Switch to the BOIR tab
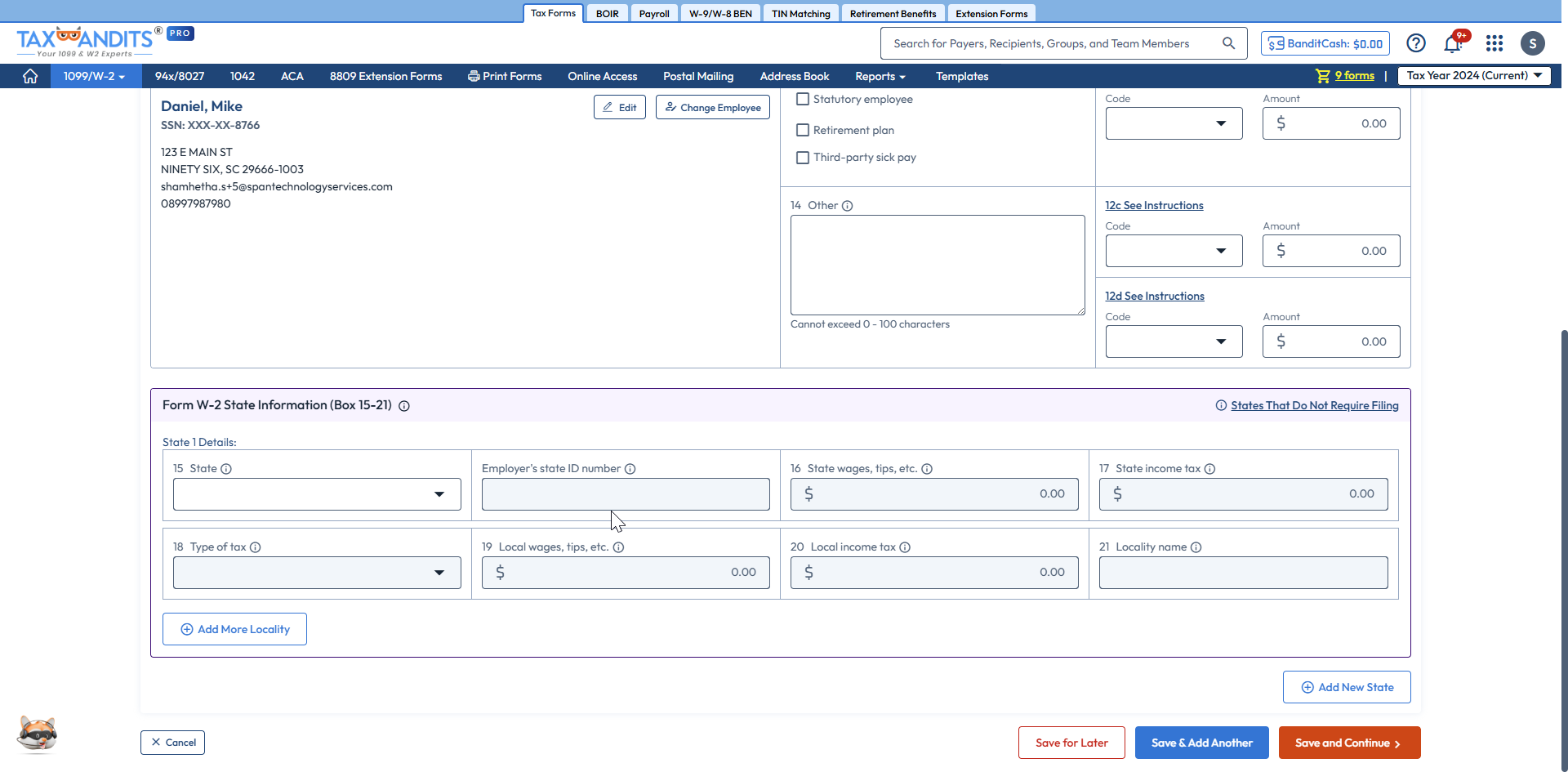The width and height of the screenshot is (1568, 772). coord(607,13)
